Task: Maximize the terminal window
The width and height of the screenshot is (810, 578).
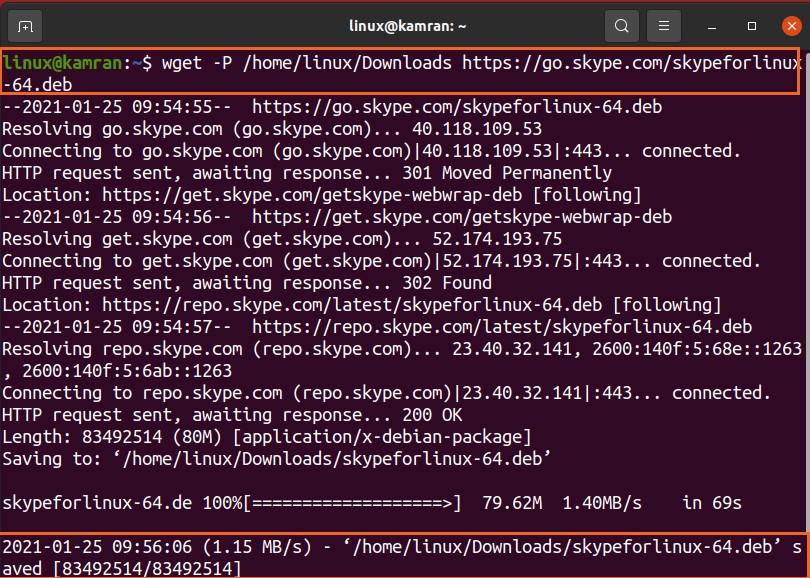Action: coord(752,25)
